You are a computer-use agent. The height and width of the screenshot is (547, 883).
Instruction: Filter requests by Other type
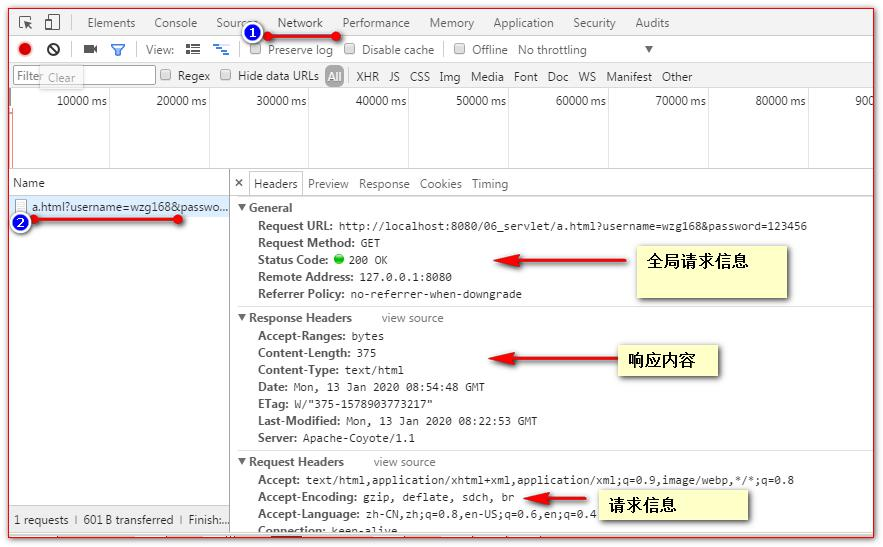click(677, 76)
